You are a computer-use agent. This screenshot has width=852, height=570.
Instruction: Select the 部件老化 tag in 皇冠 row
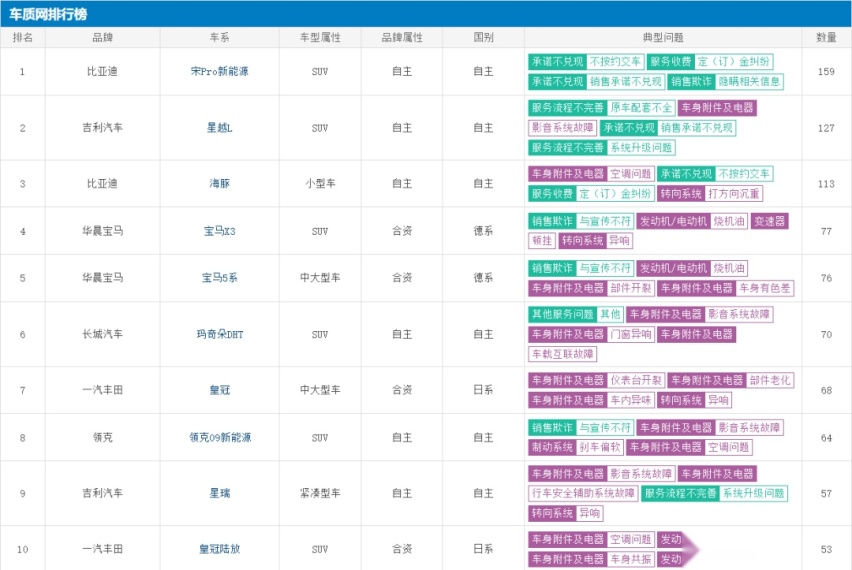coord(769,380)
